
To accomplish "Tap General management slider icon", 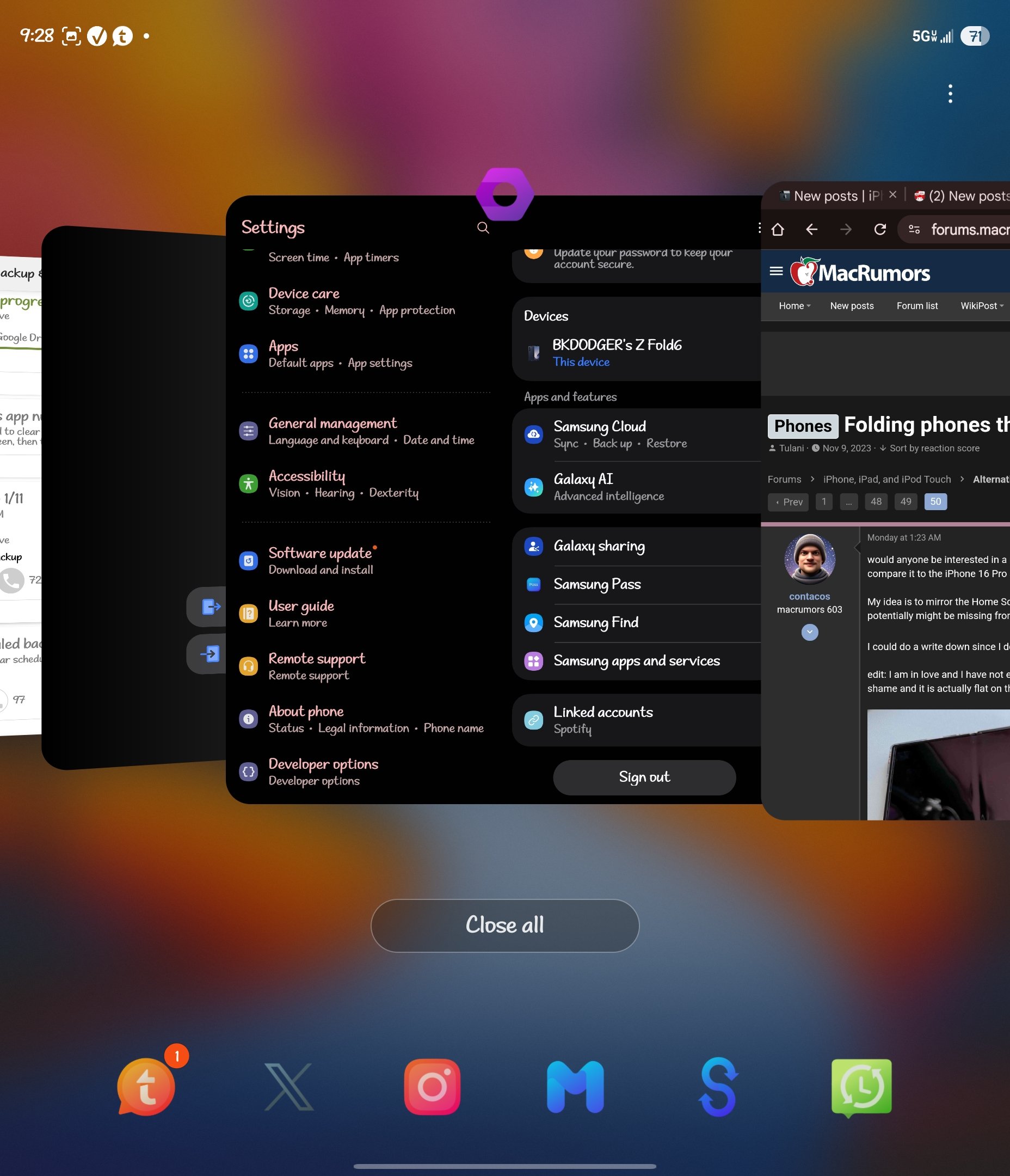I will pos(249,431).
